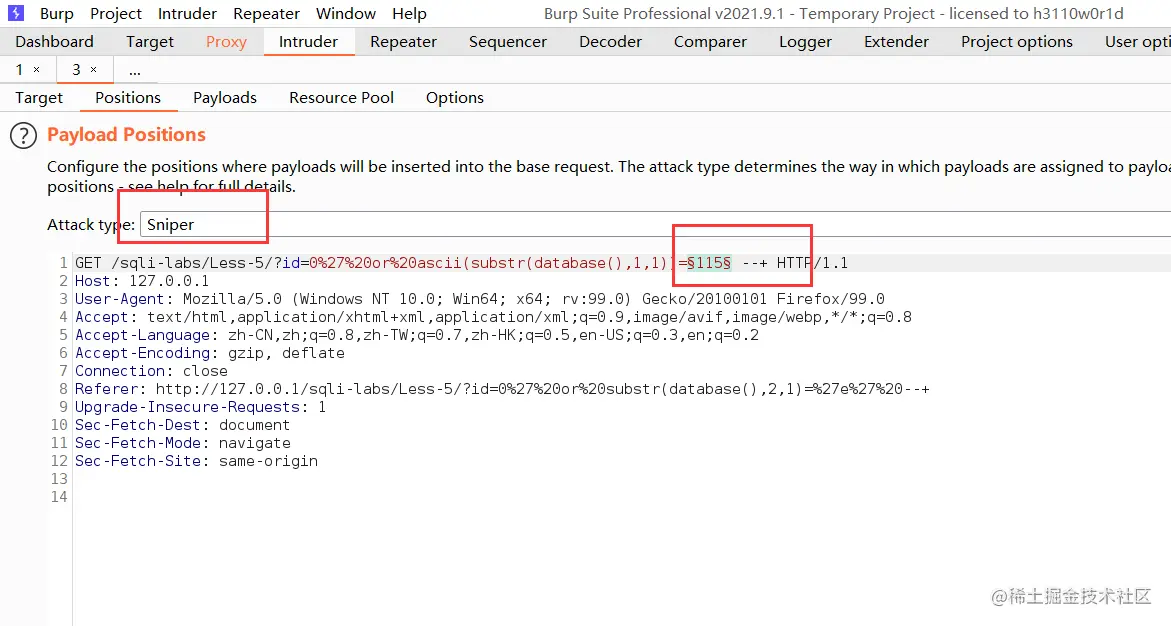Click the Host: 127.0.0.1 header line
Image resolution: width=1171 pixels, height=626 pixels.
(142, 281)
